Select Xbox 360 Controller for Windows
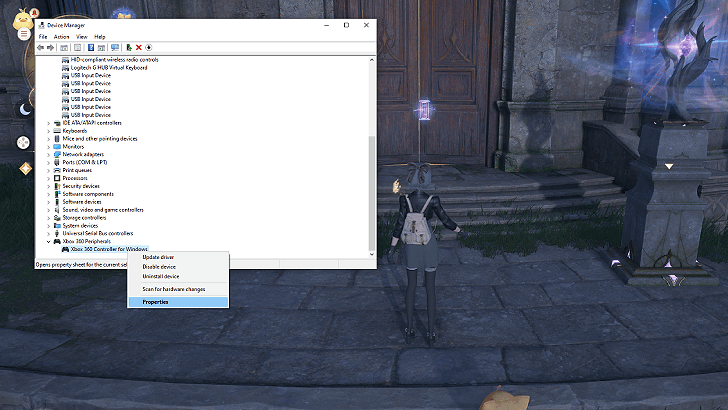The height and width of the screenshot is (410, 728). (x=109, y=249)
